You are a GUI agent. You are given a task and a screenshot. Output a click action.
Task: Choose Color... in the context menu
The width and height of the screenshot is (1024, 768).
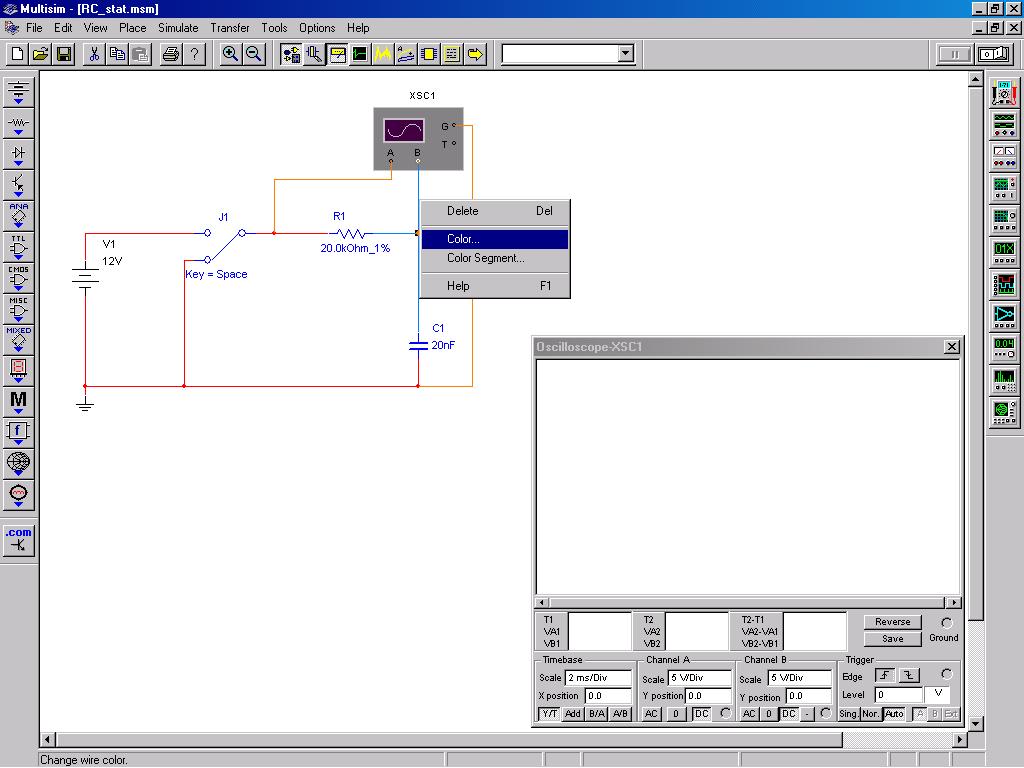click(494, 239)
